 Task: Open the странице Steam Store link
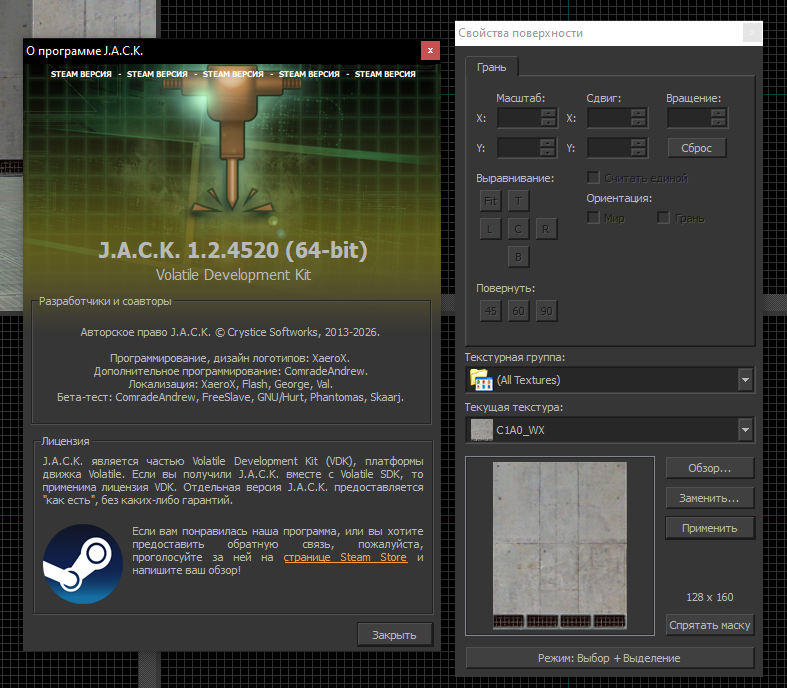[x=345, y=558]
